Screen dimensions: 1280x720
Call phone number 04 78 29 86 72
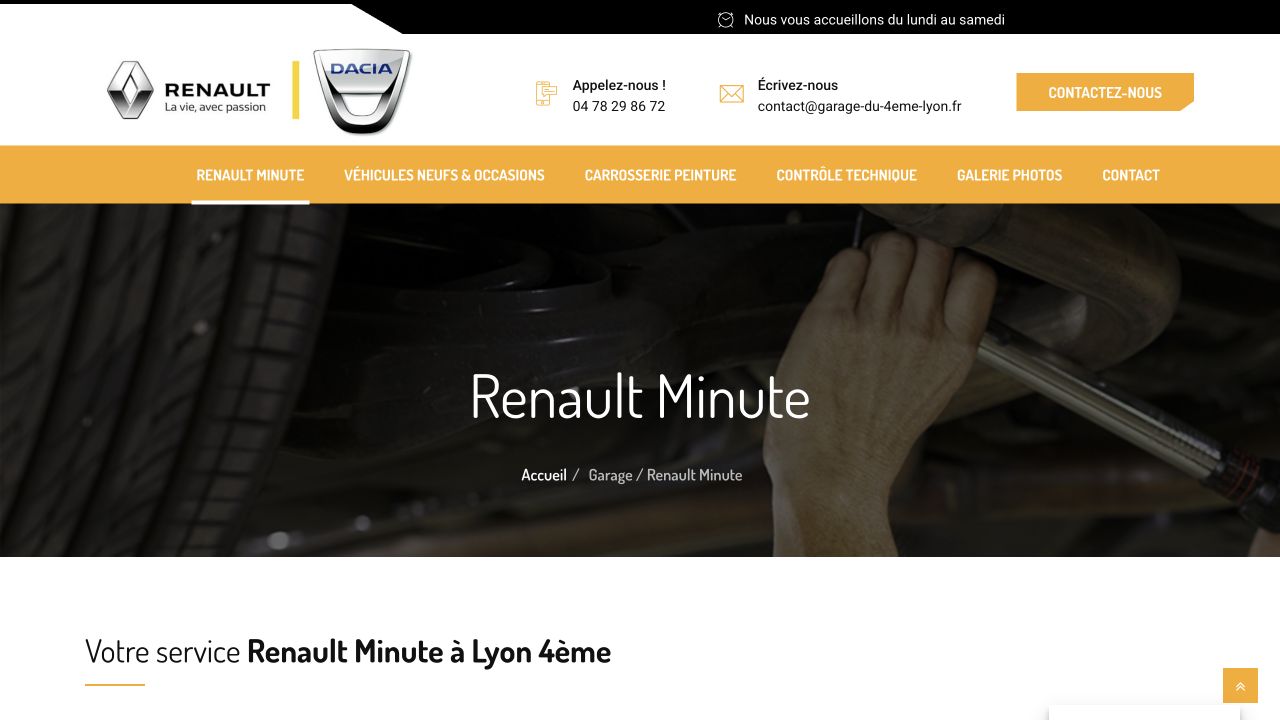coord(619,106)
